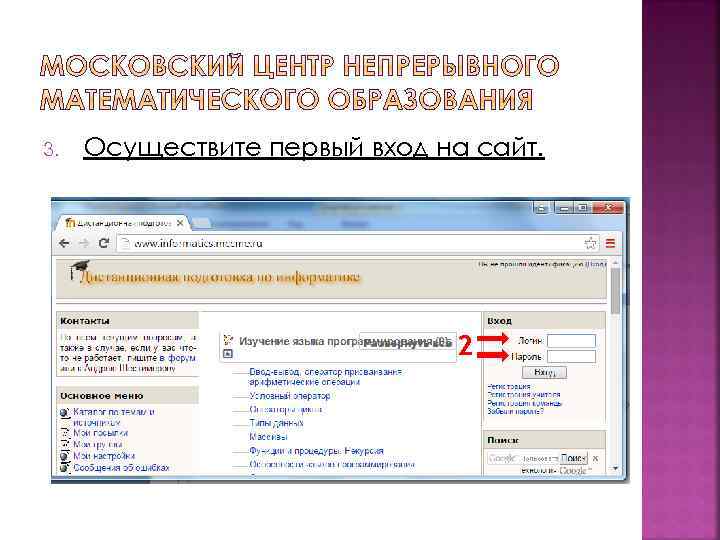Go back with the browser back arrow
Screen dimensions: 720x540
pos(64,243)
